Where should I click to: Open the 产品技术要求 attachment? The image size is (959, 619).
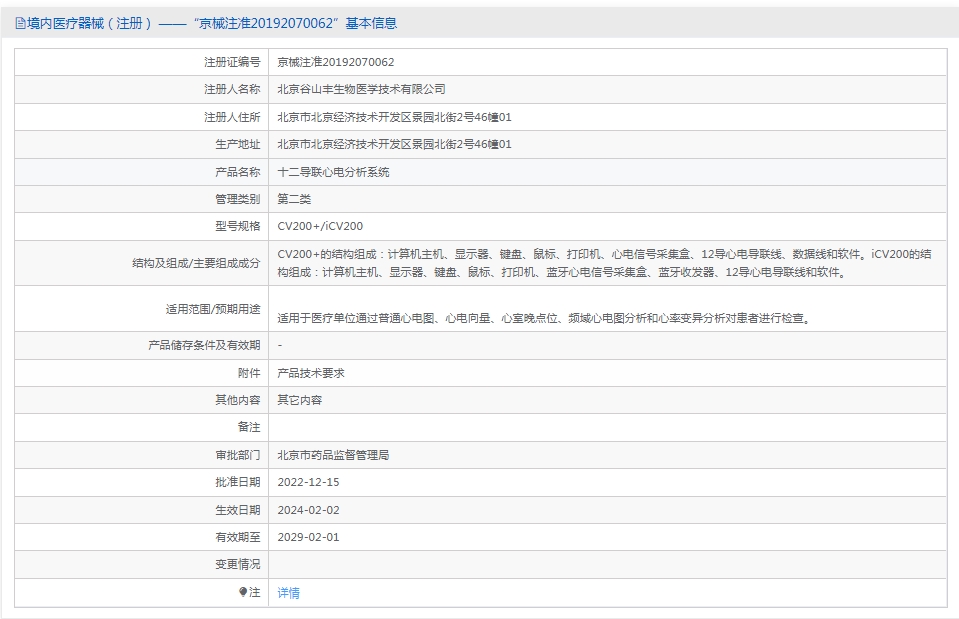click(311, 373)
